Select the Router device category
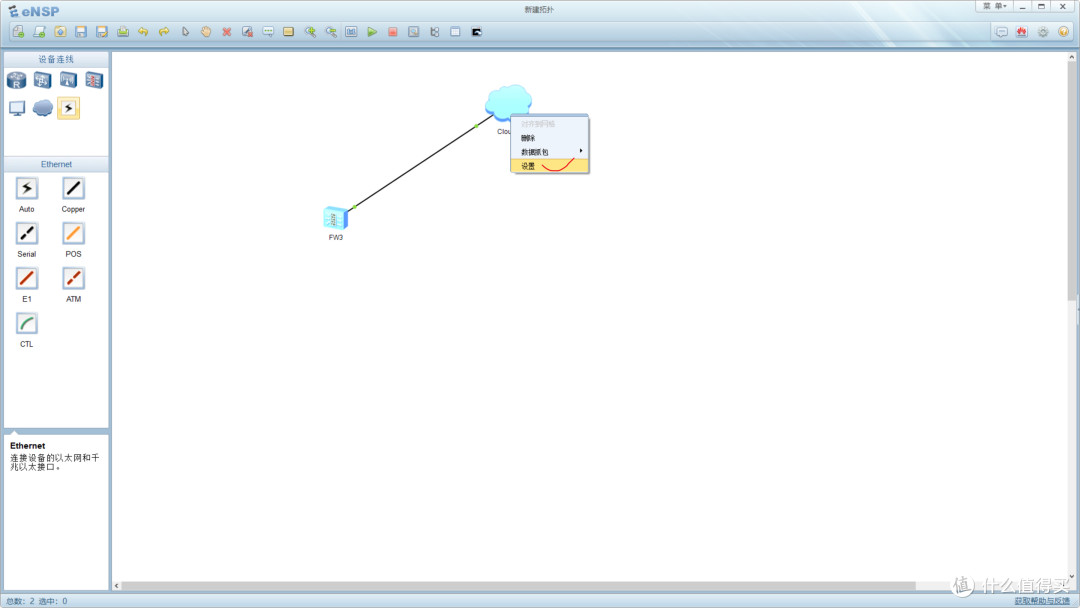 pyautogui.click(x=17, y=81)
